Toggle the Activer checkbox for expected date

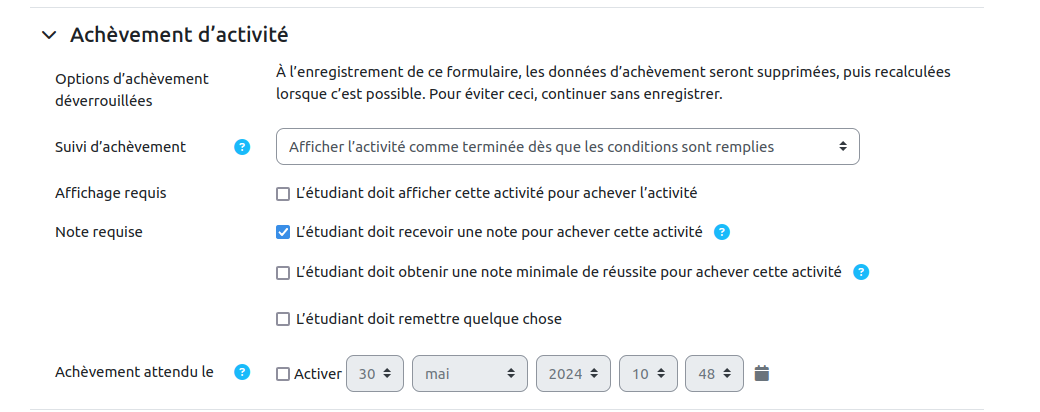pos(283,374)
